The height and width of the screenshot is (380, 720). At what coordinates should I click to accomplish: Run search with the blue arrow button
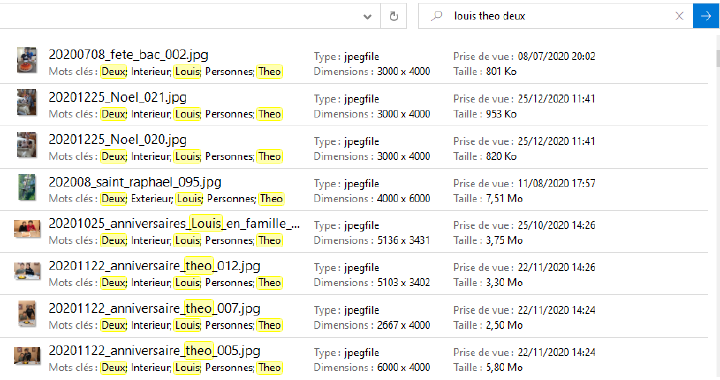(706, 16)
